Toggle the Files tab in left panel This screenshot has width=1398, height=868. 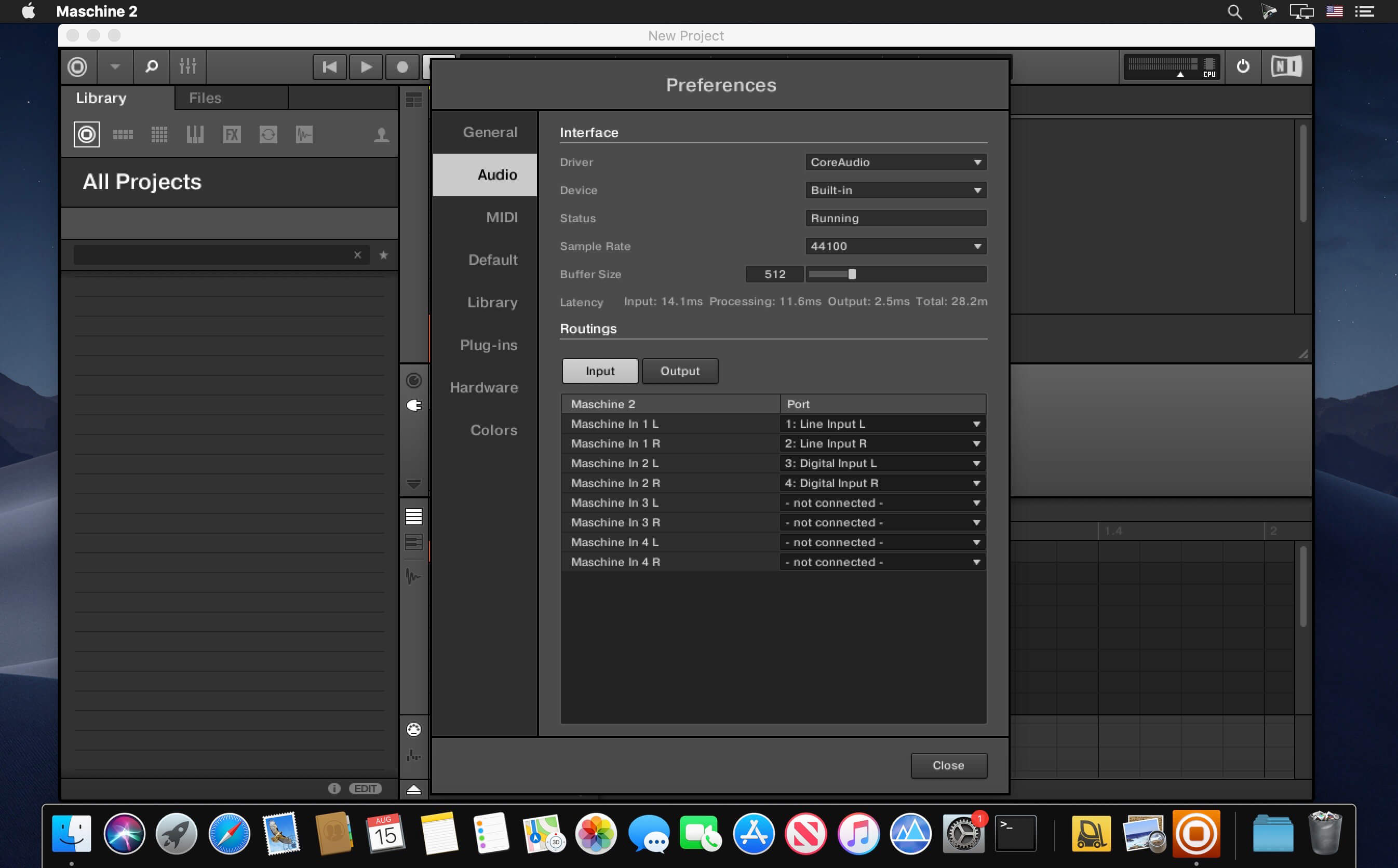point(203,97)
